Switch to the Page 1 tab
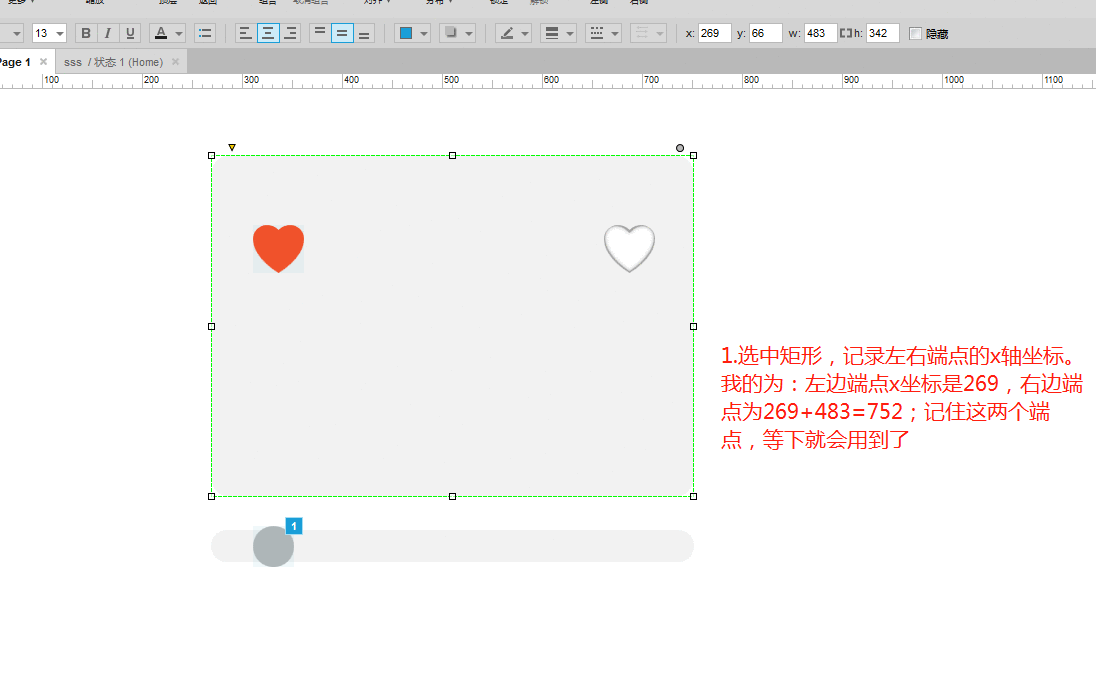The image size is (1096, 675). click(15, 61)
